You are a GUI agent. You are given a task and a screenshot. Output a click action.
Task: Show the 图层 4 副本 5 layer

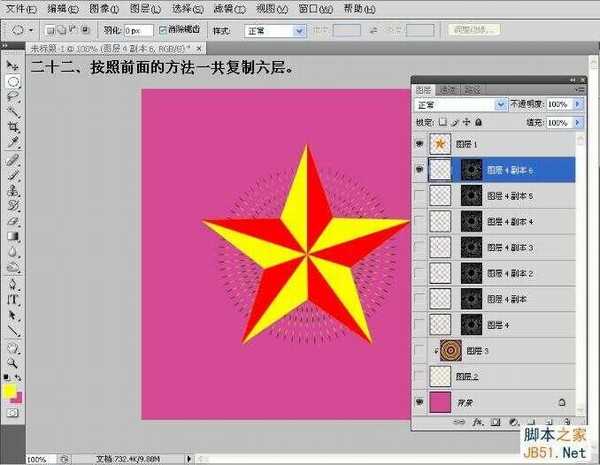coord(420,196)
